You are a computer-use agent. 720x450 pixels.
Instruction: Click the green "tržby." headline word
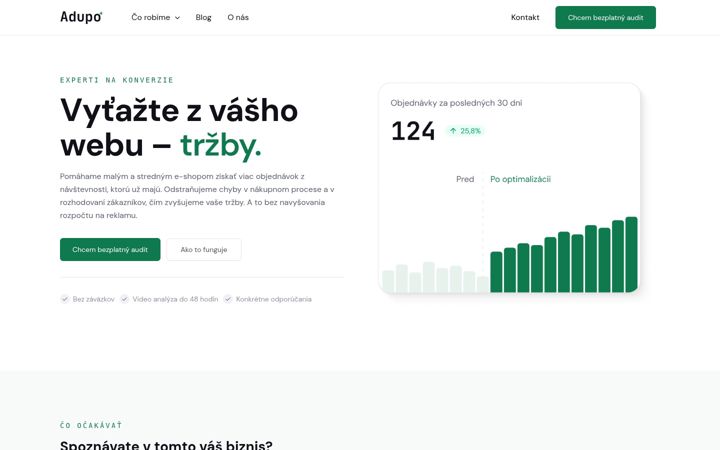[221, 146]
